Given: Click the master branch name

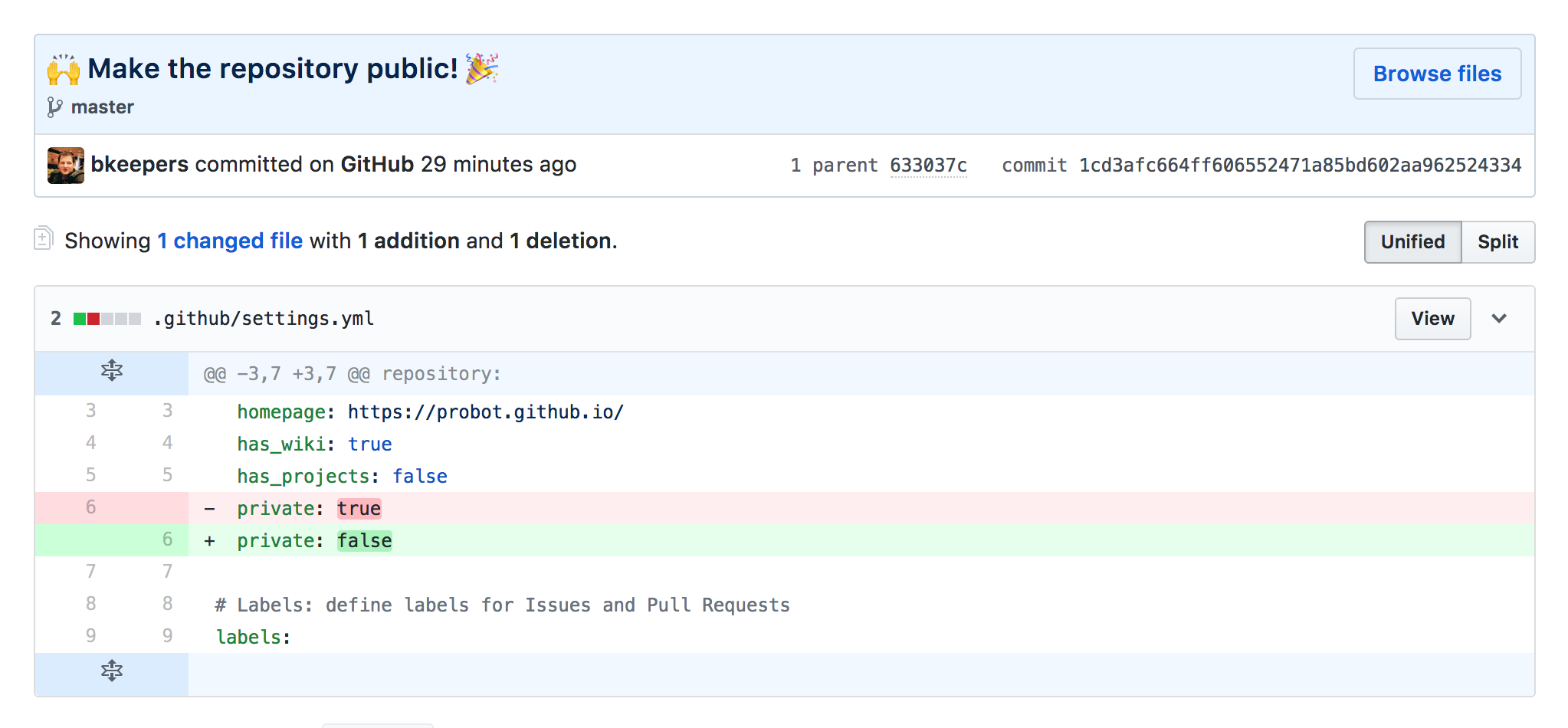Looking at the screenshot, I should [103, 107].
